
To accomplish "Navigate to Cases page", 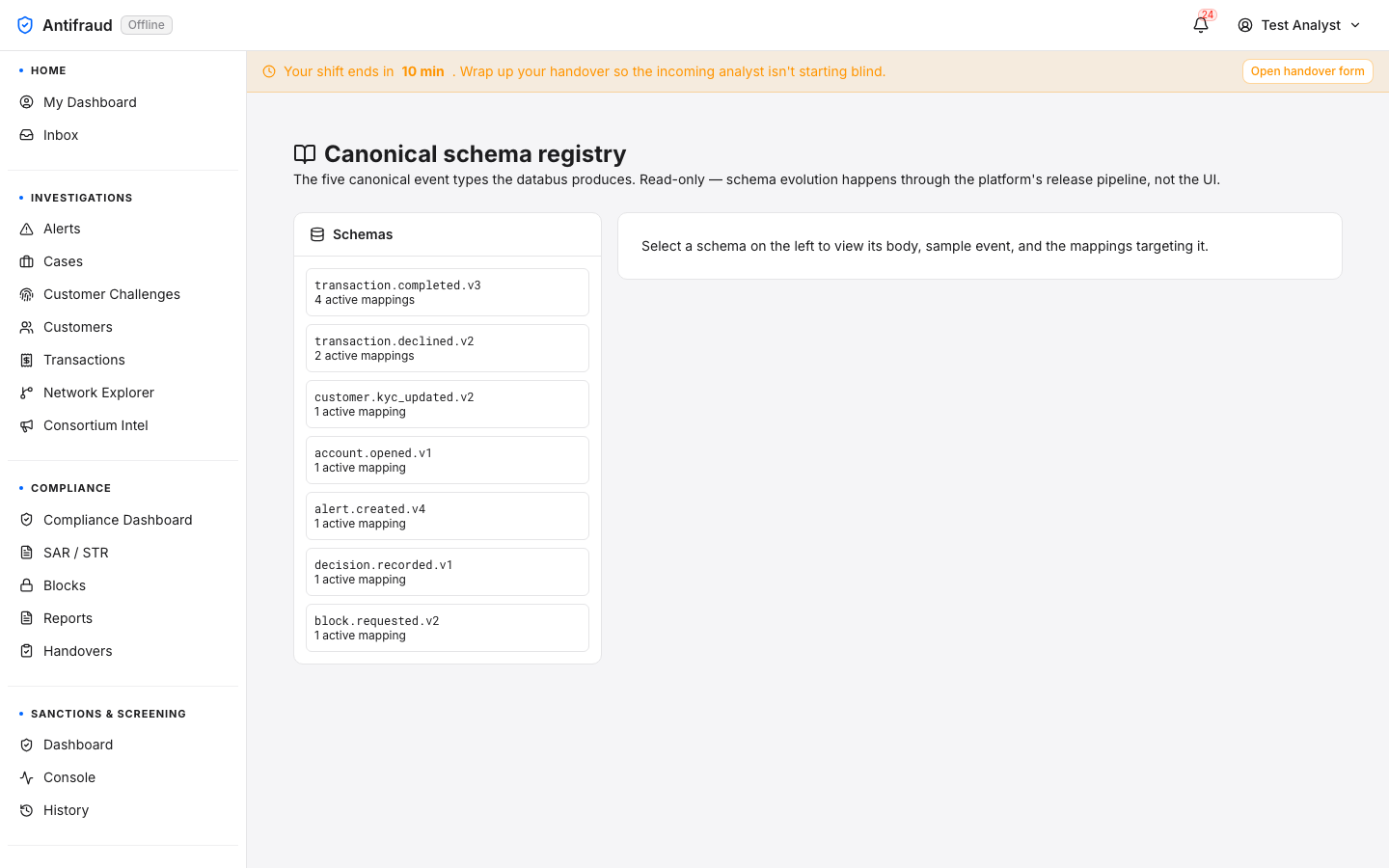I will [x=123, y=261].
